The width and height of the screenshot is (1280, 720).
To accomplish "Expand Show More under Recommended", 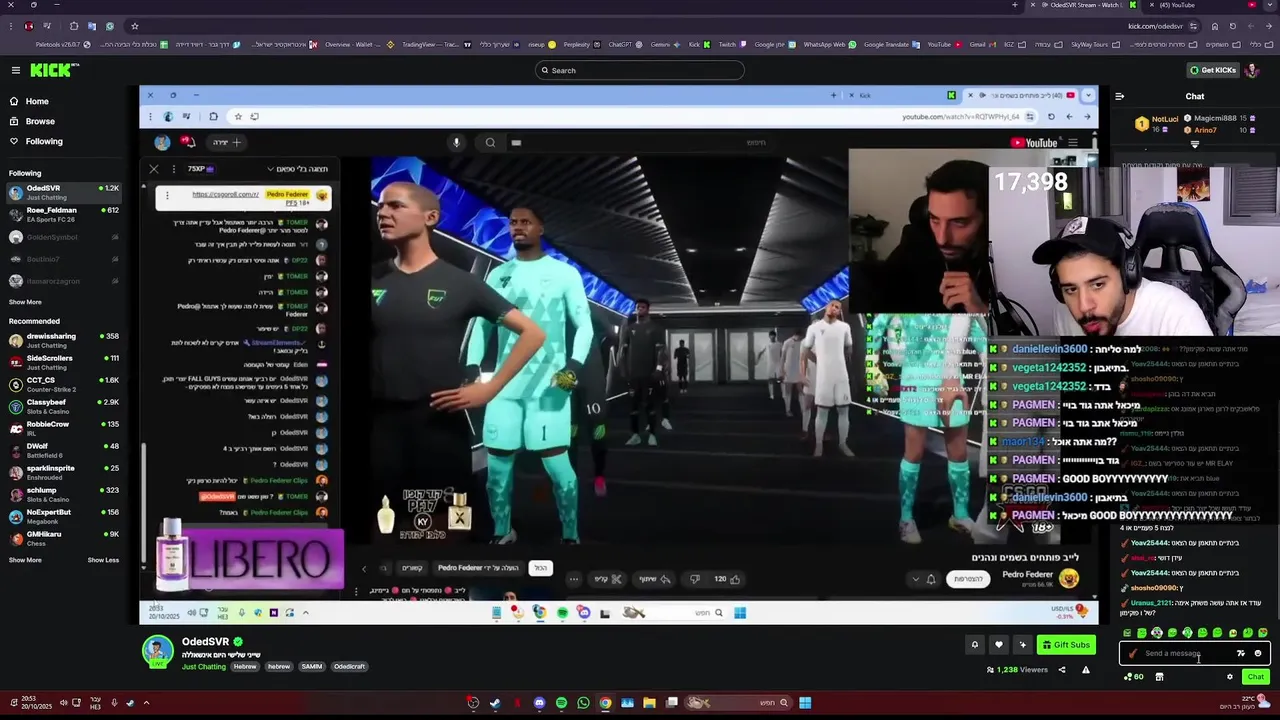I will [x=25, y=560].
